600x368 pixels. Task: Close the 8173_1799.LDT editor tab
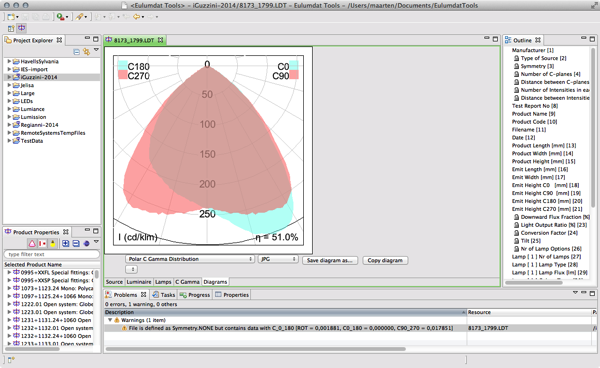coord(160,40)
